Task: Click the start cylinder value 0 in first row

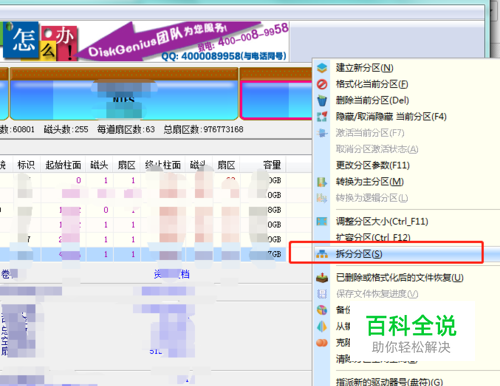Action: [x=78, y=180]
